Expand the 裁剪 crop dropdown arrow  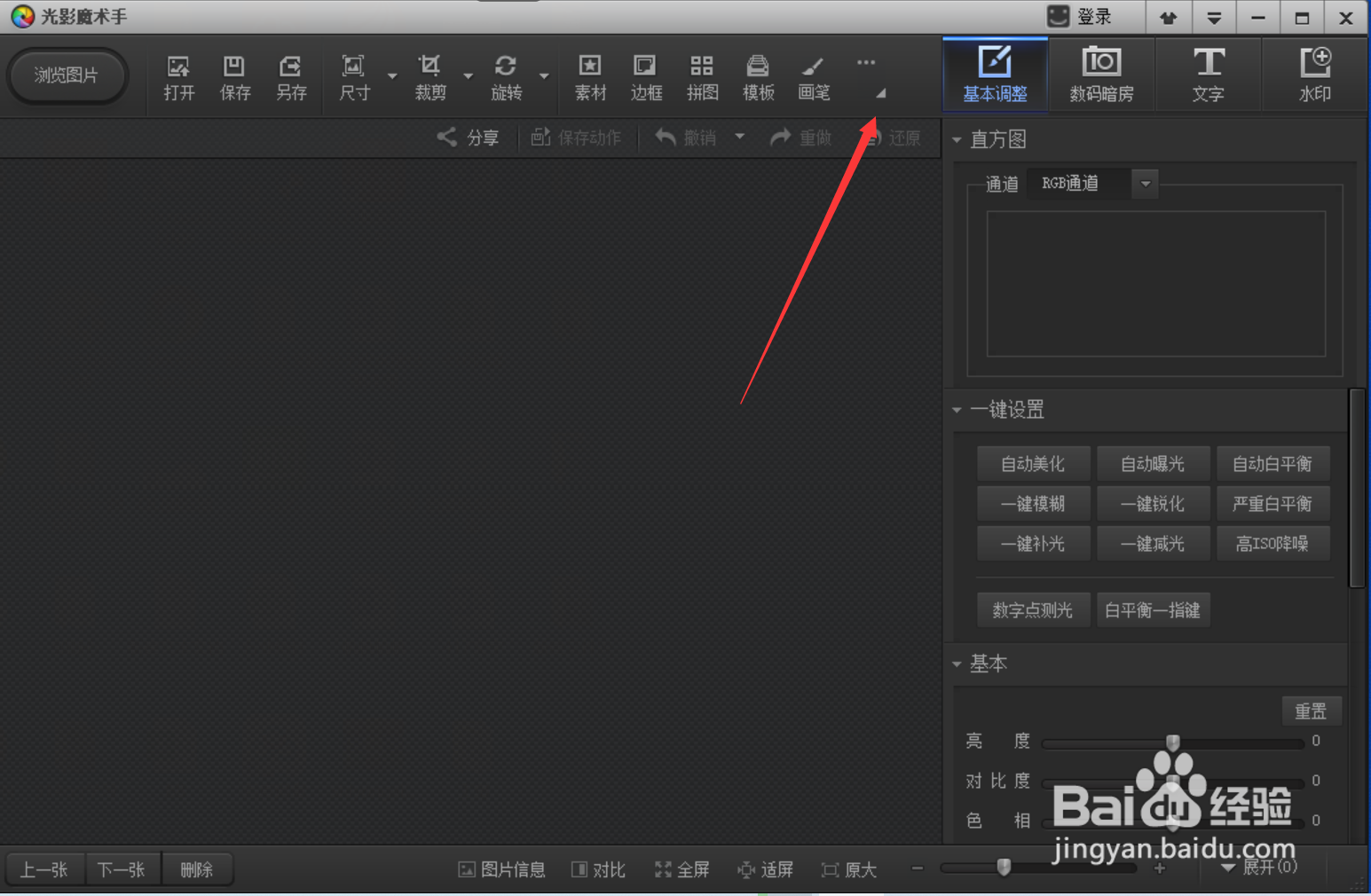(469, 77)
